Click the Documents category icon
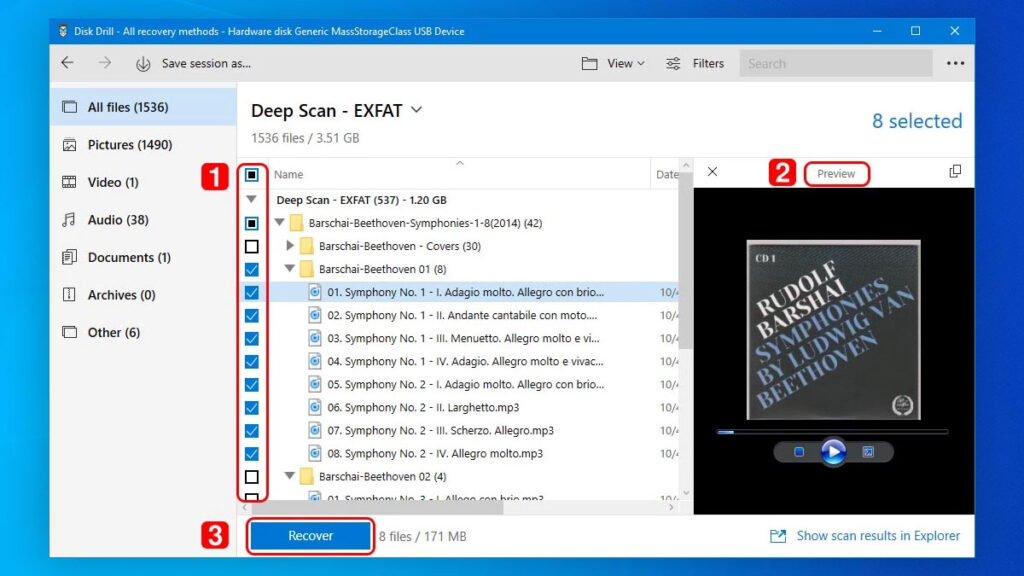This screenshot has height=576, width=1024. pyautogui.click(x=69, y=257)
